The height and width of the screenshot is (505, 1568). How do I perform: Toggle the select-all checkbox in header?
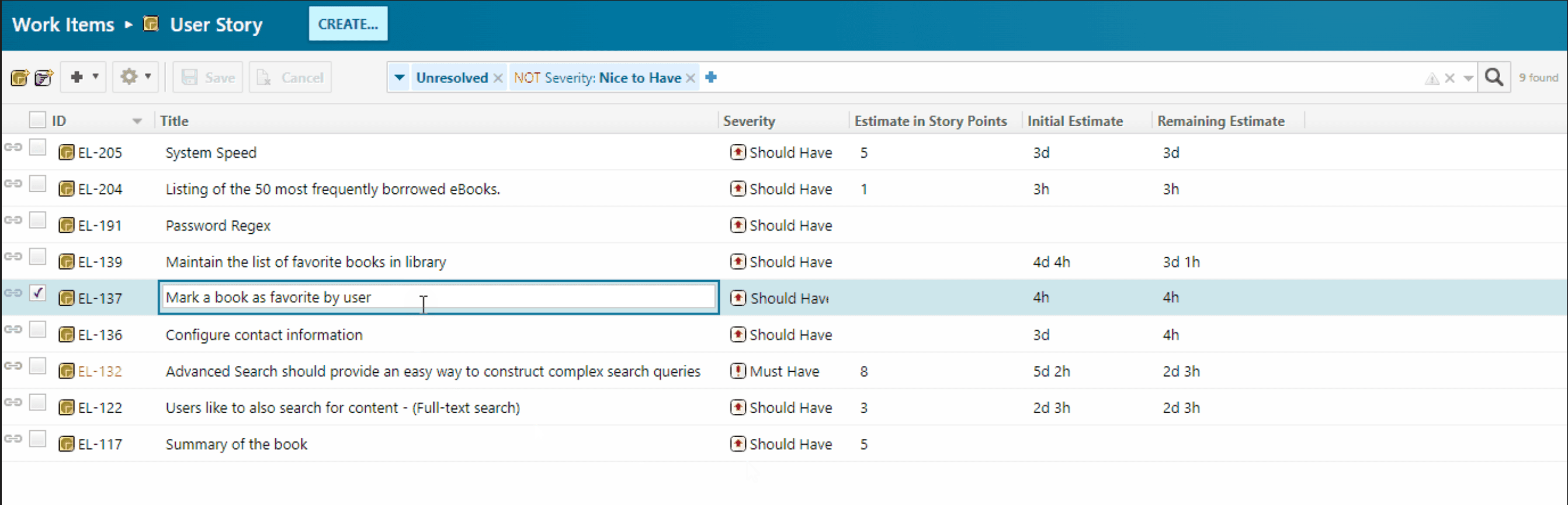pyautogui.click(x=37, y=120)
